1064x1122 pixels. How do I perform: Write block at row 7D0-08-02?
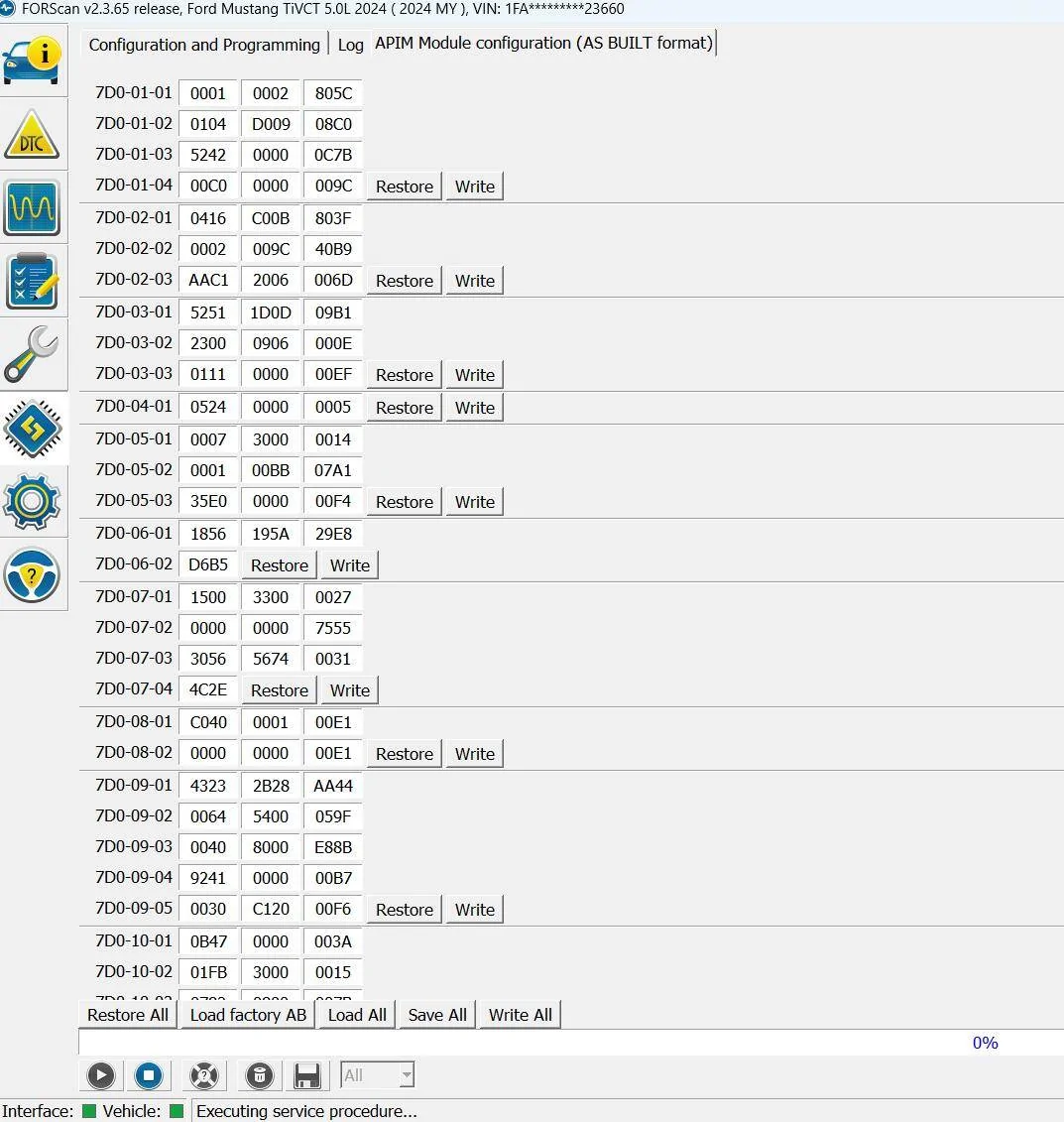[x=475, y=754]
